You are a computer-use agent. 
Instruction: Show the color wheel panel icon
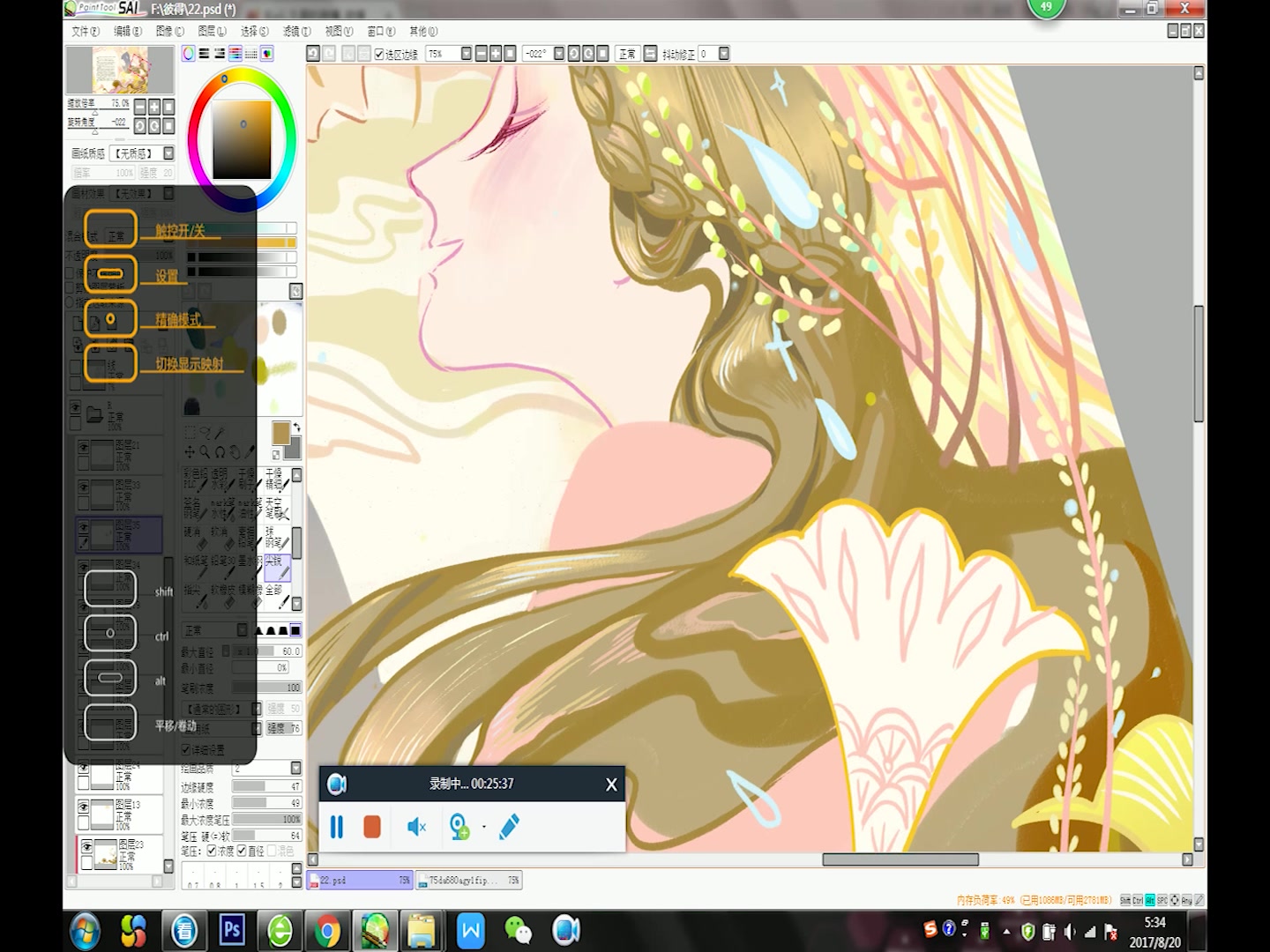[189, 54]
